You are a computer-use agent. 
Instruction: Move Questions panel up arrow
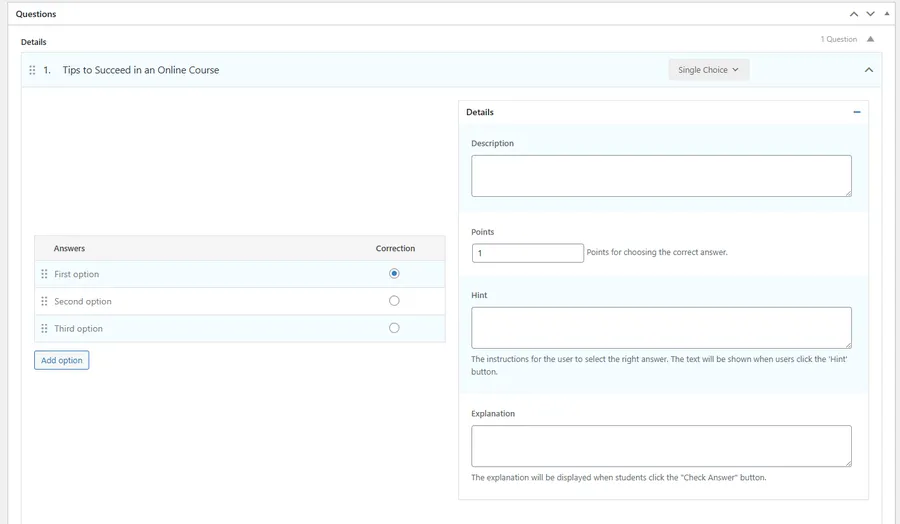pyautogui.click(x=854, y=14)
